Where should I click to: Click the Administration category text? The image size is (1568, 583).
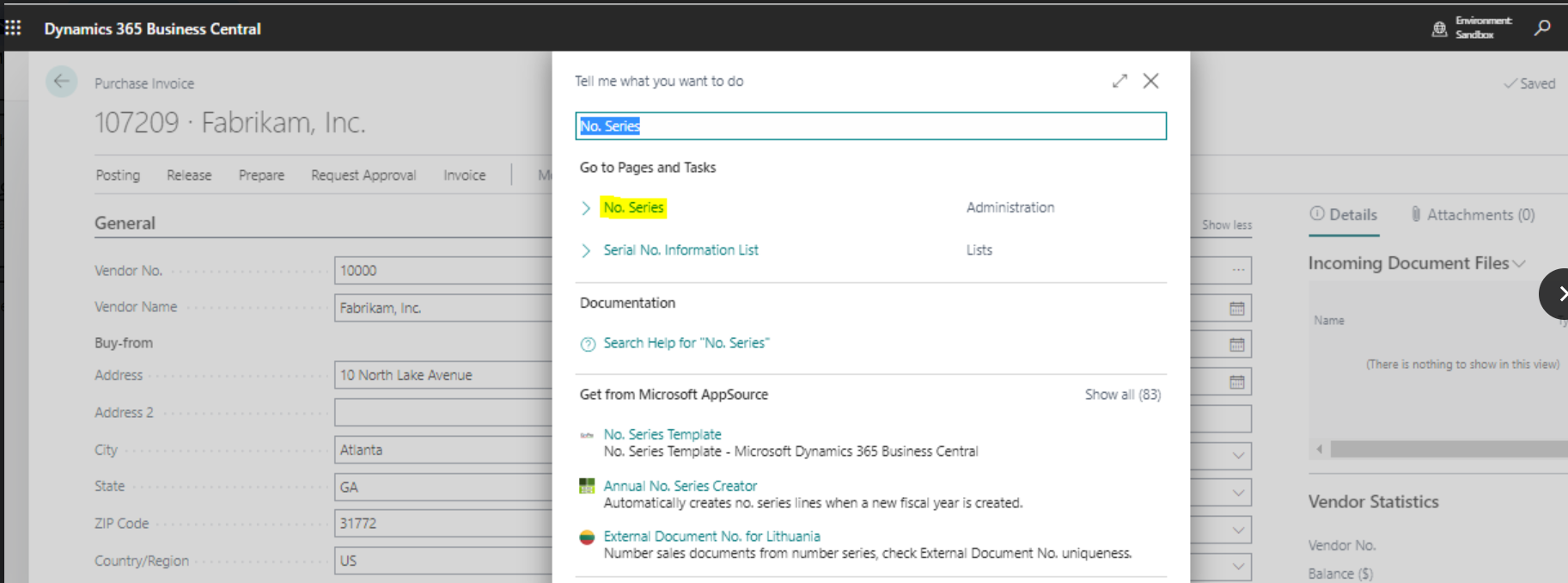pos(1010,207)
